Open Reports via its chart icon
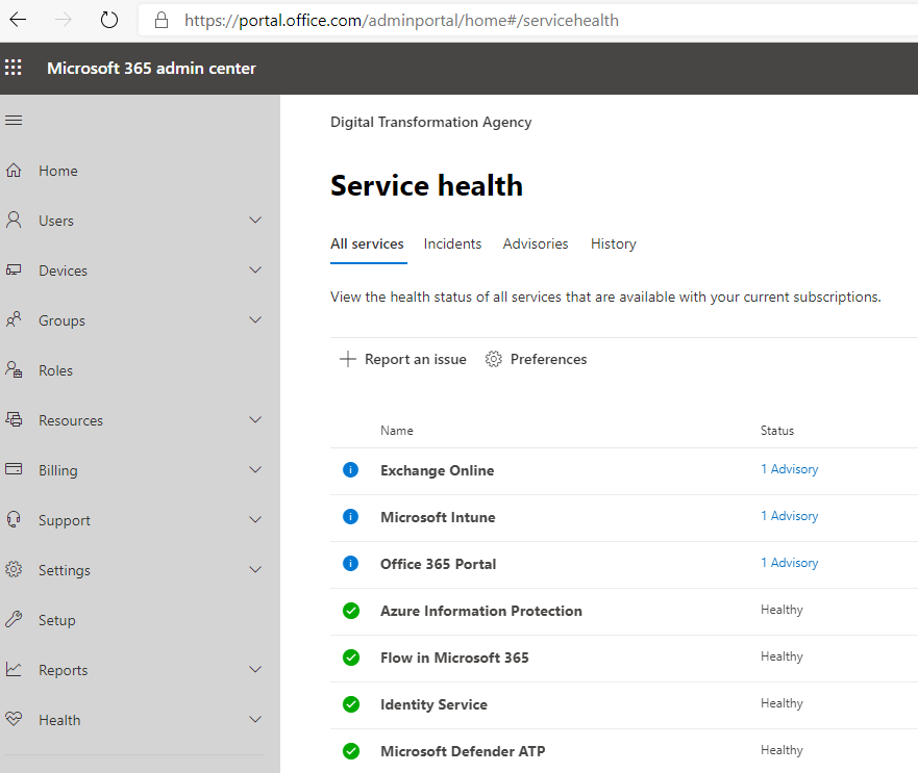The height and width of the screenshot is (775, 918). point(13,669)
